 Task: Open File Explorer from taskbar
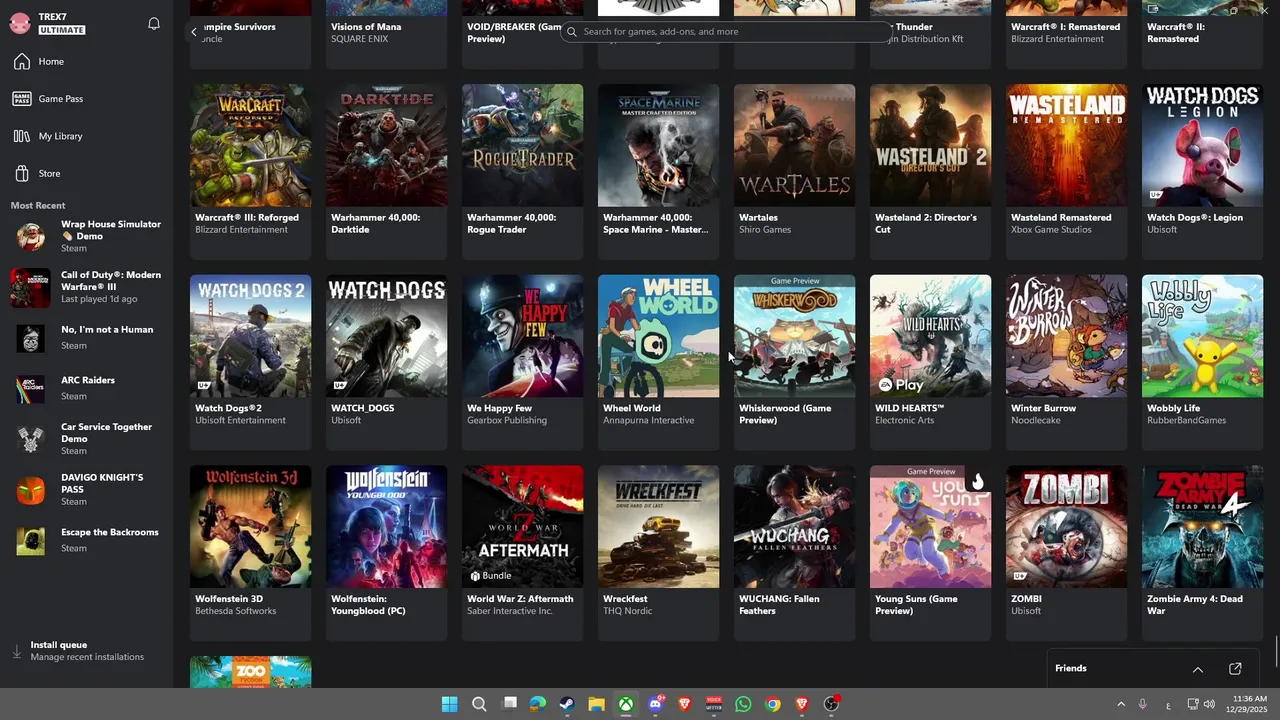point(596,704)
